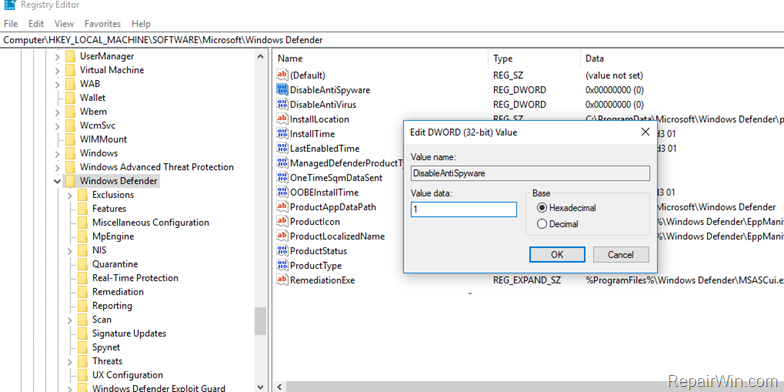
Task: Select the Features key
Action: (109, 208)
